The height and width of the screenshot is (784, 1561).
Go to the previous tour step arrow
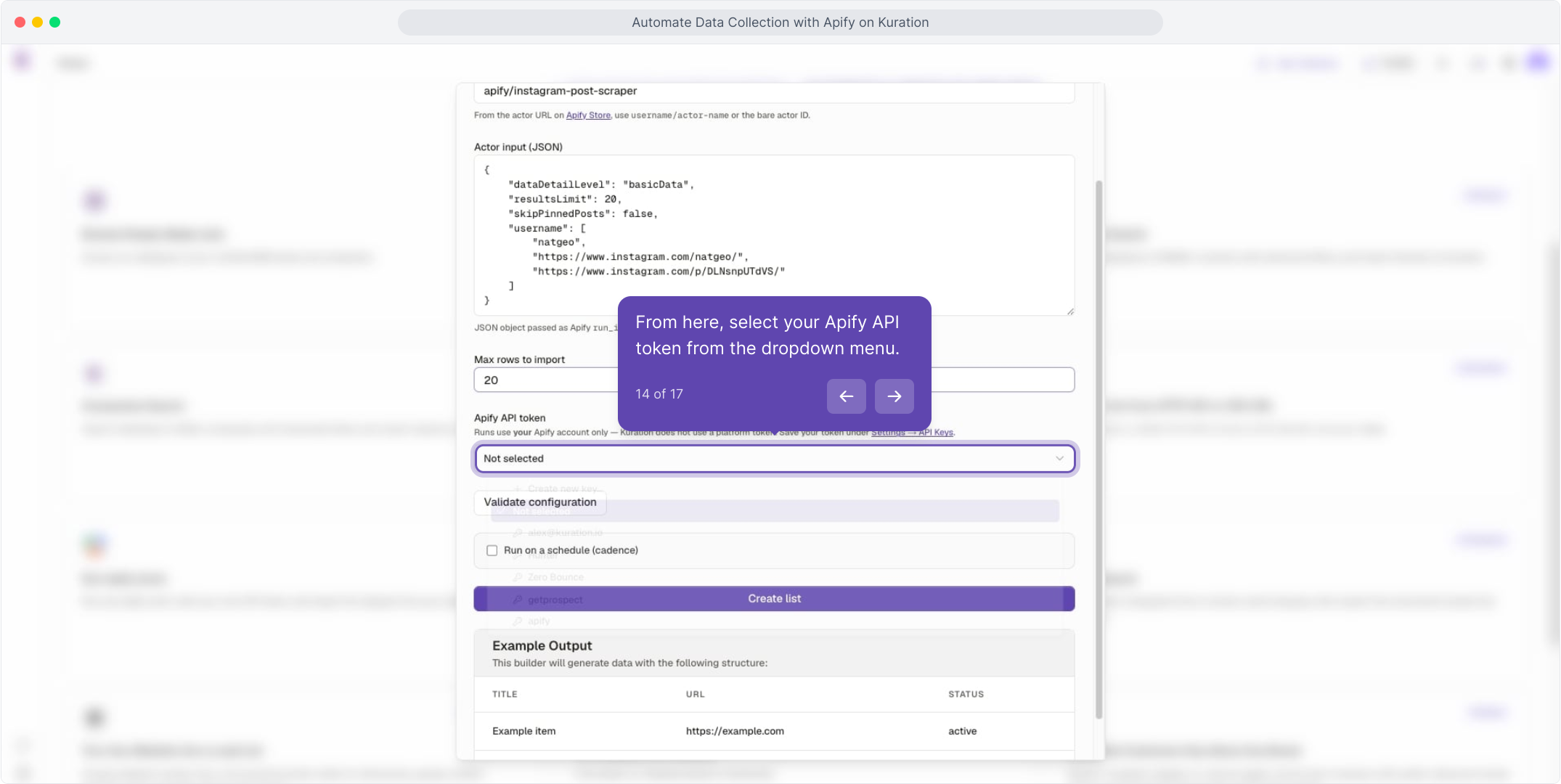click(846, 396)
